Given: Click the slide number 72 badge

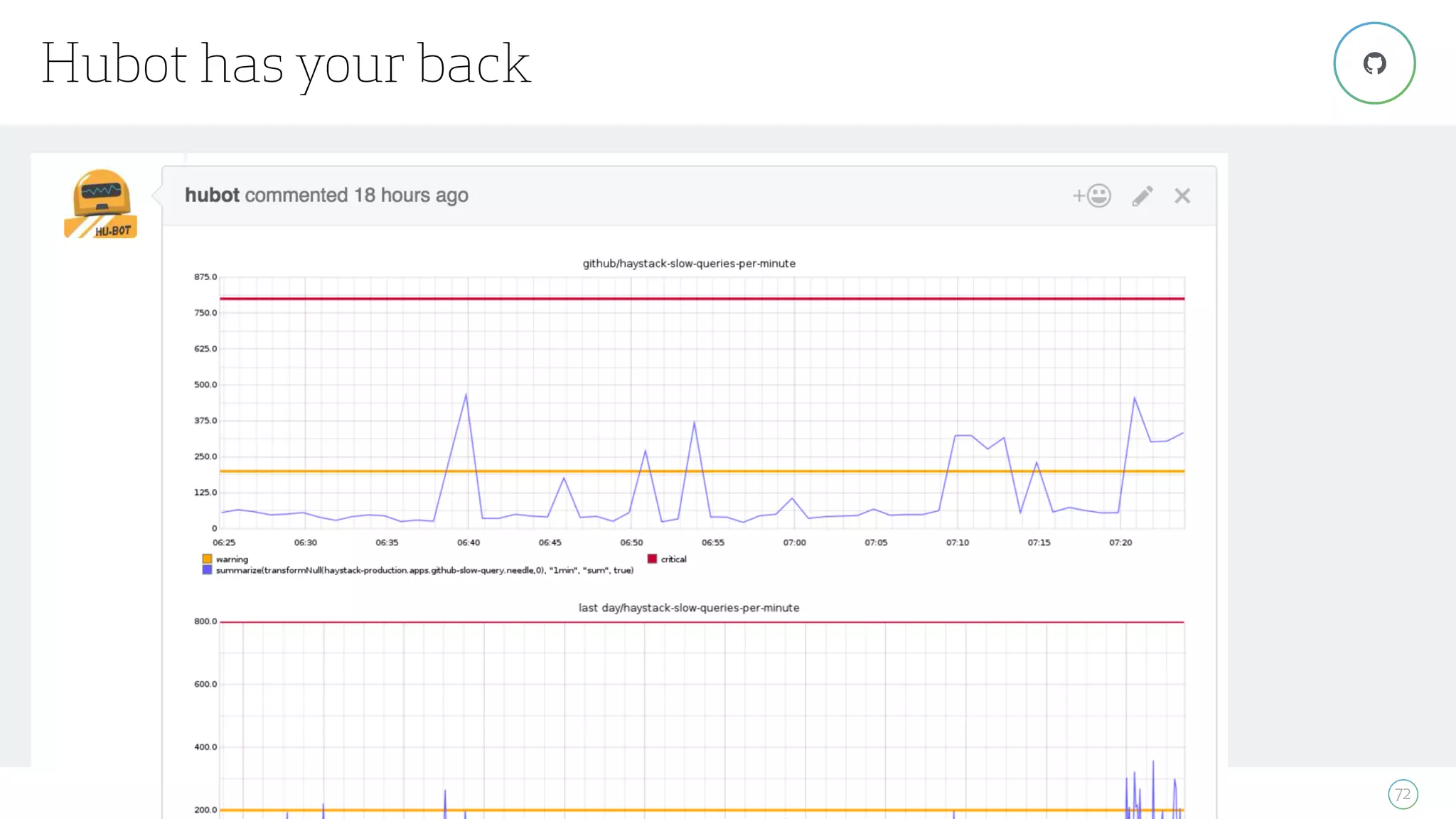Looking at the screenshot, I should coord(1402,794).
